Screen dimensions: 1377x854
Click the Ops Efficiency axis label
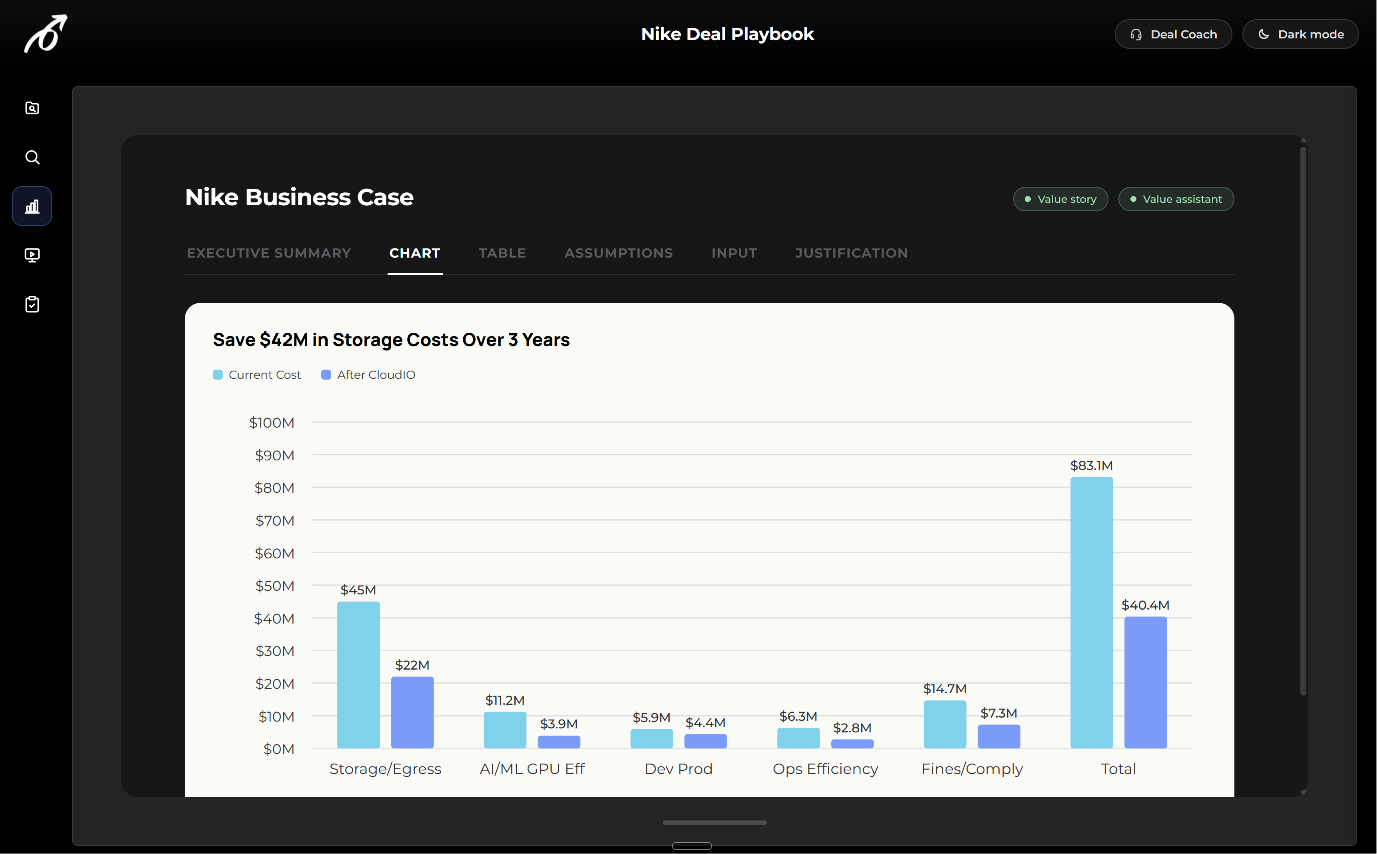[x=825, y=769]
